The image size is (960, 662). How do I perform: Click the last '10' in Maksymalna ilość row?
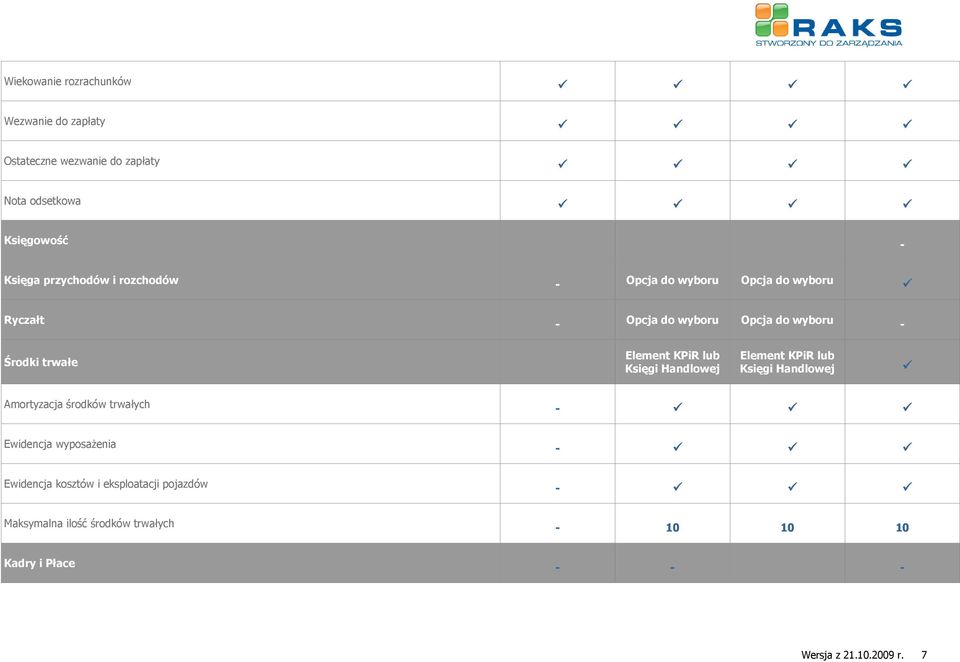902,527
